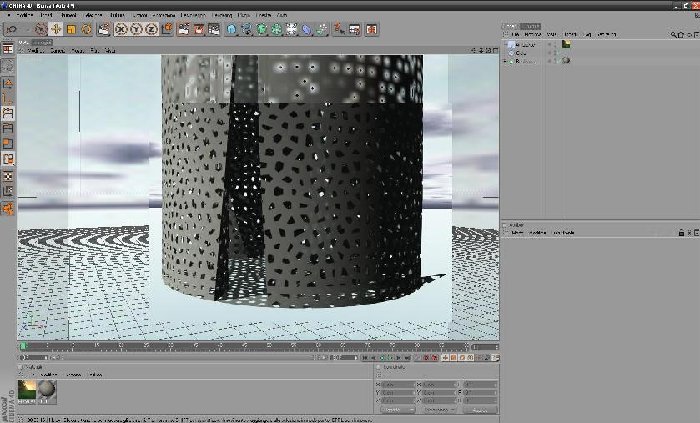The image size is (700, 423).
Task: Click the go-to-start playback button
Action: point(366,358)
